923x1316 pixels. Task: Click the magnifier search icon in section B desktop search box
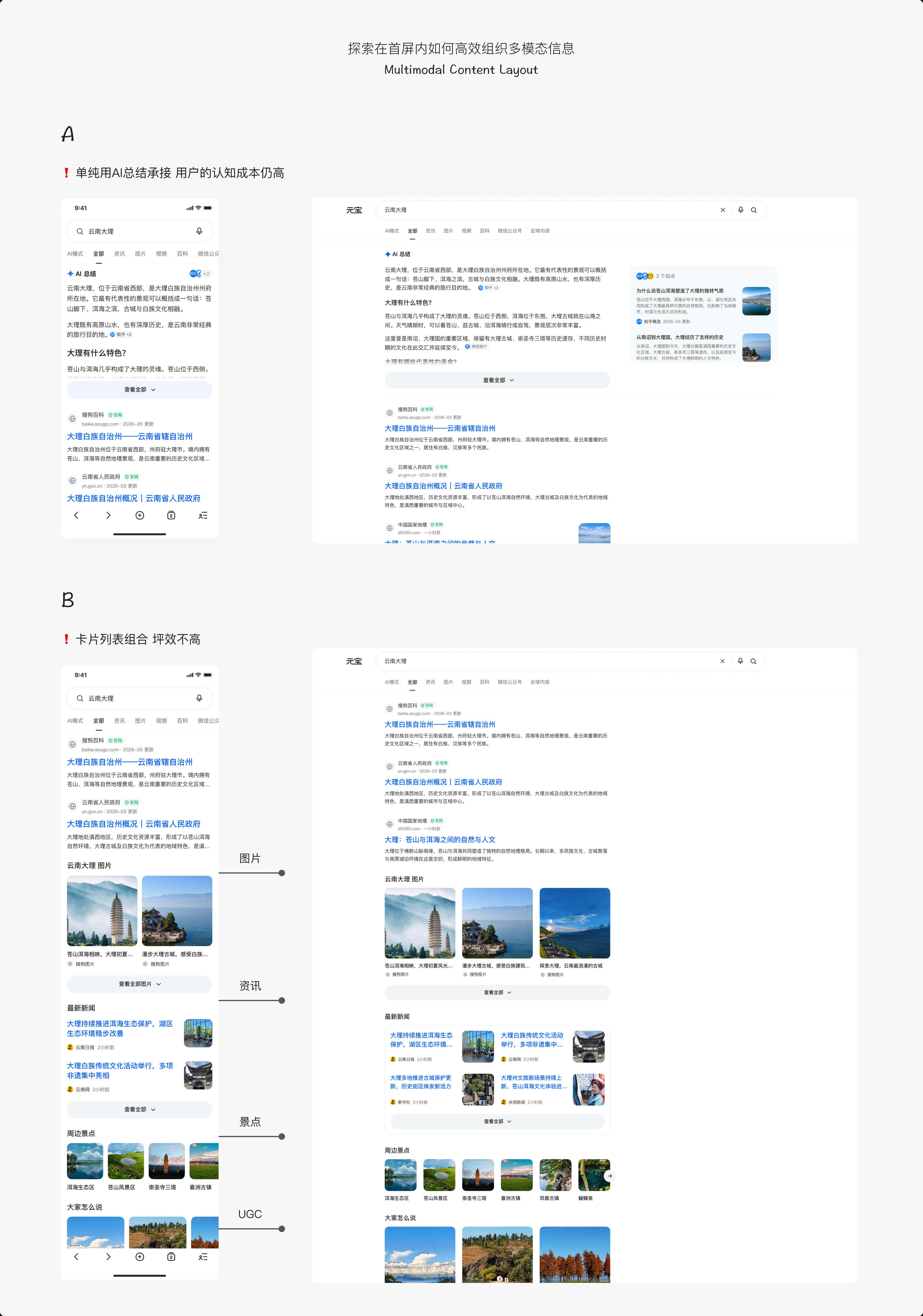click(753, 661)
